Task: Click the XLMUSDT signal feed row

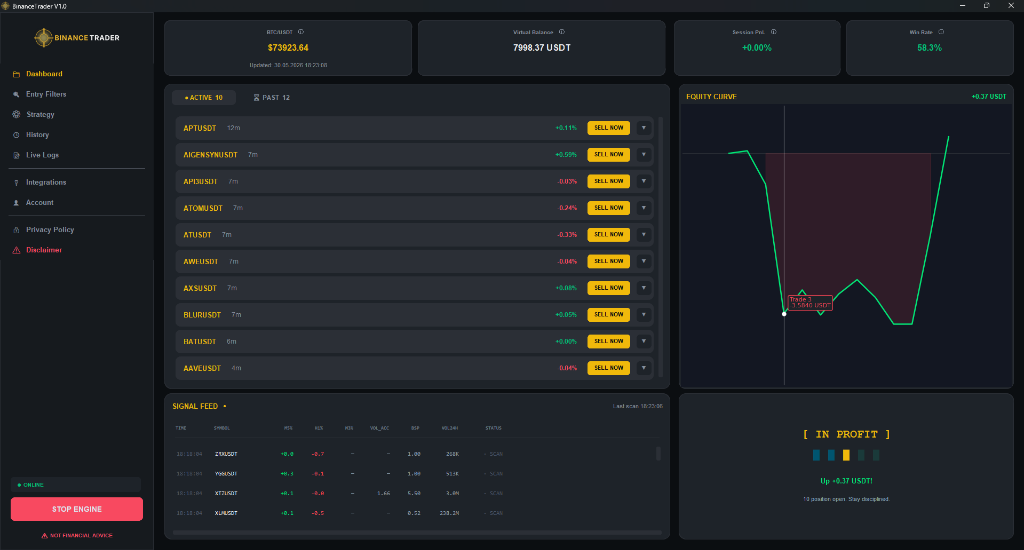Action: coord(415,513)
